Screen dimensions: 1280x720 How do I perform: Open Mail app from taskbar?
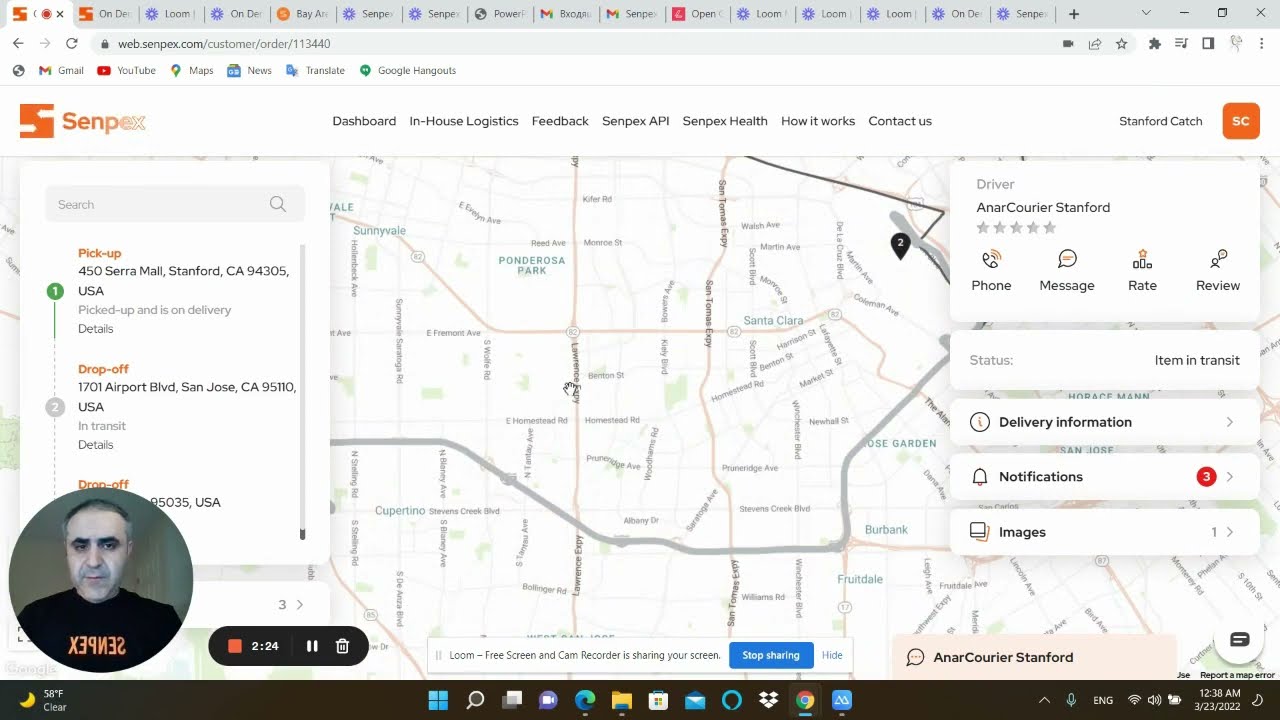coord(695,700)
